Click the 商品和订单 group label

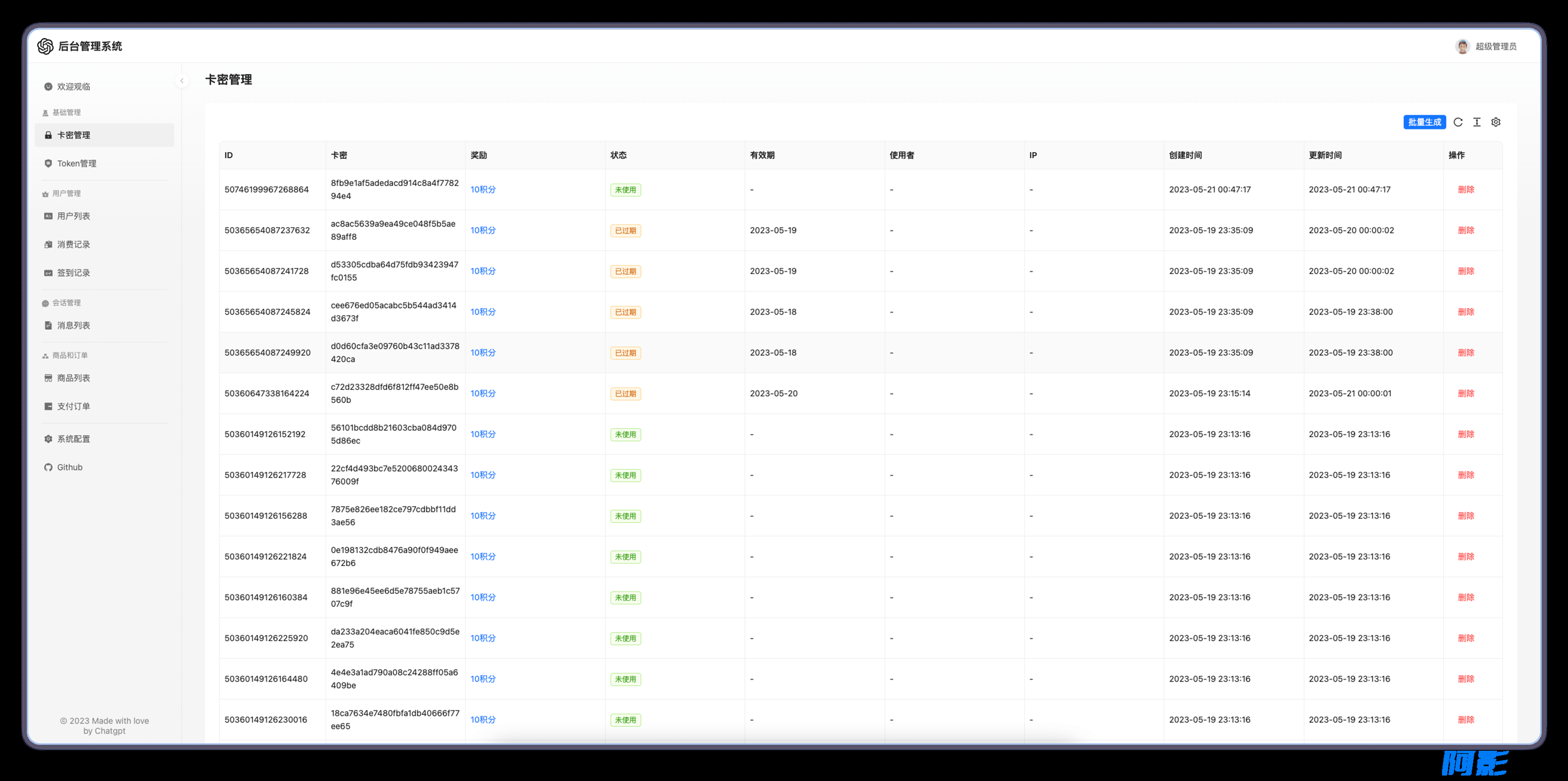(x=70, y=355)
